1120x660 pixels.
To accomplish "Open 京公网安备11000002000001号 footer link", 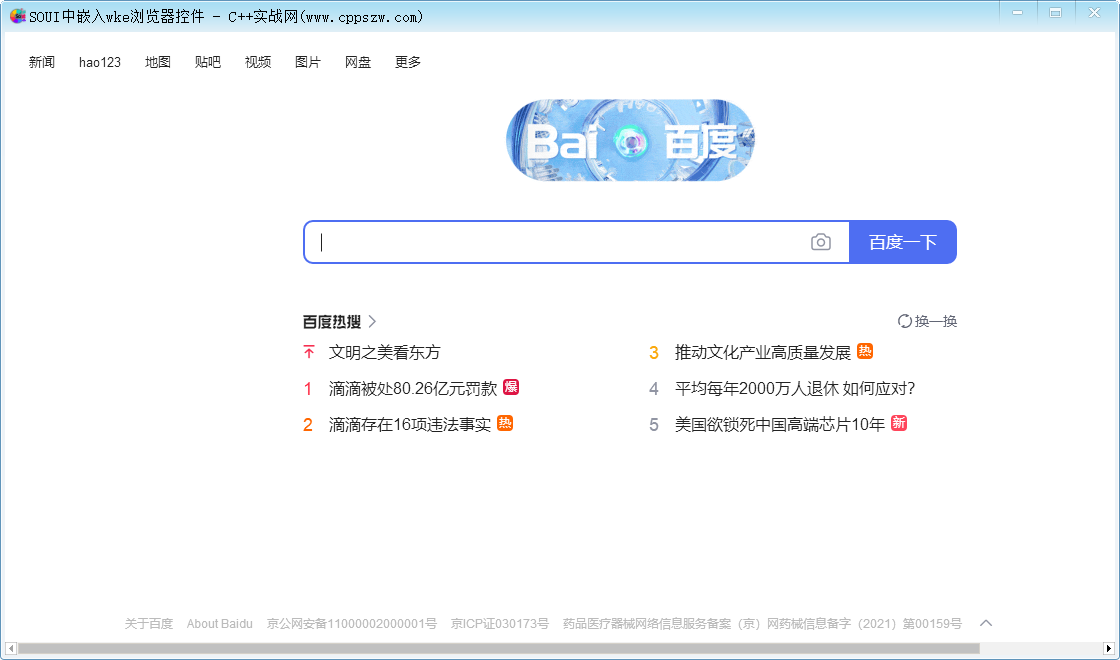I will pyautogui.click(x=351, y=624).
